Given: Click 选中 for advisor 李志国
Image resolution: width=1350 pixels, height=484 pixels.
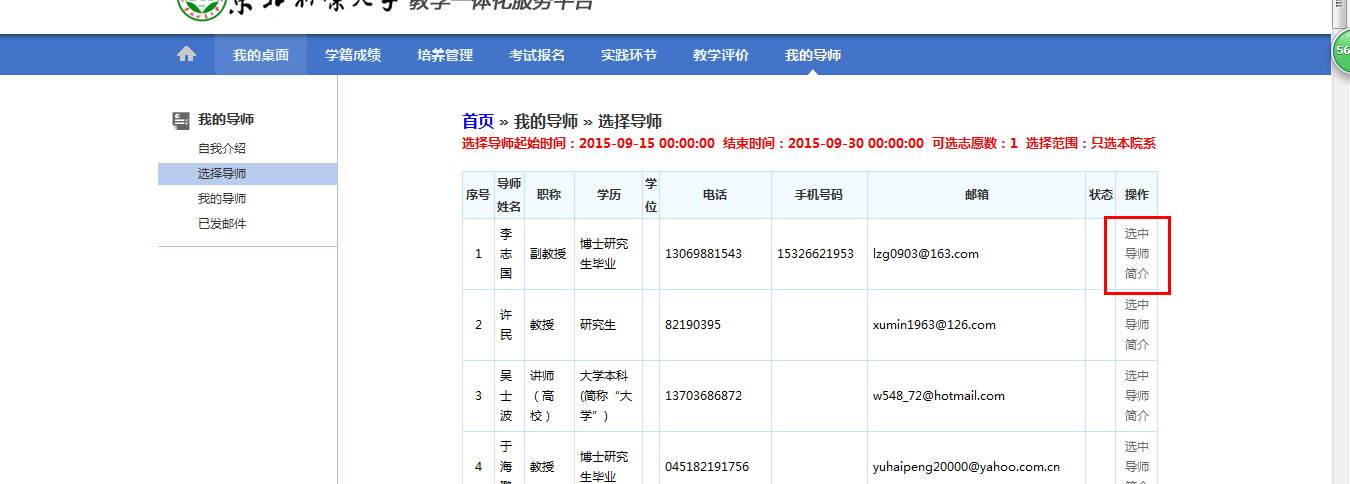Looking at the screenshot, I should (x=1137, y=234).
